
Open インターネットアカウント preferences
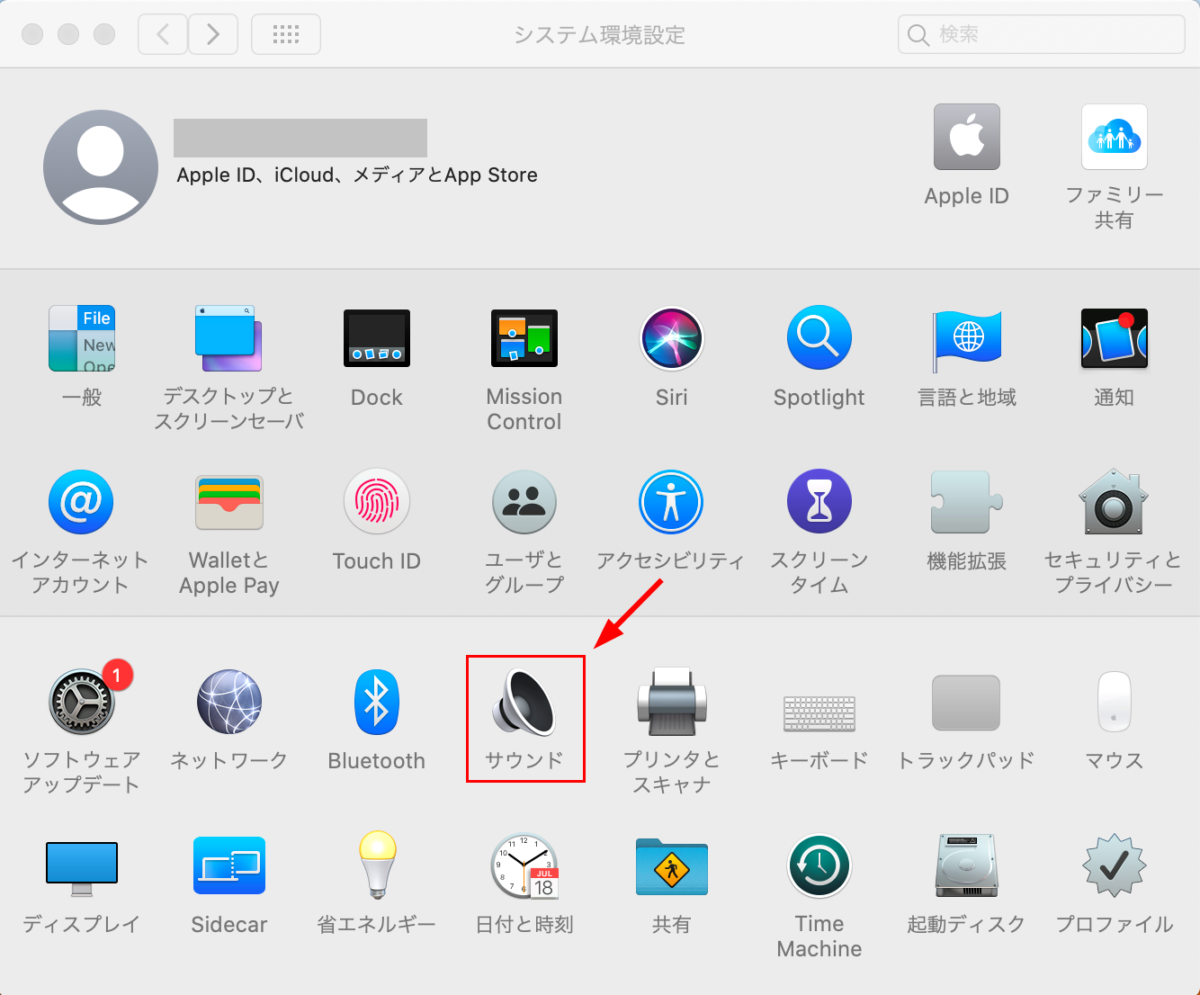point(81,502)
